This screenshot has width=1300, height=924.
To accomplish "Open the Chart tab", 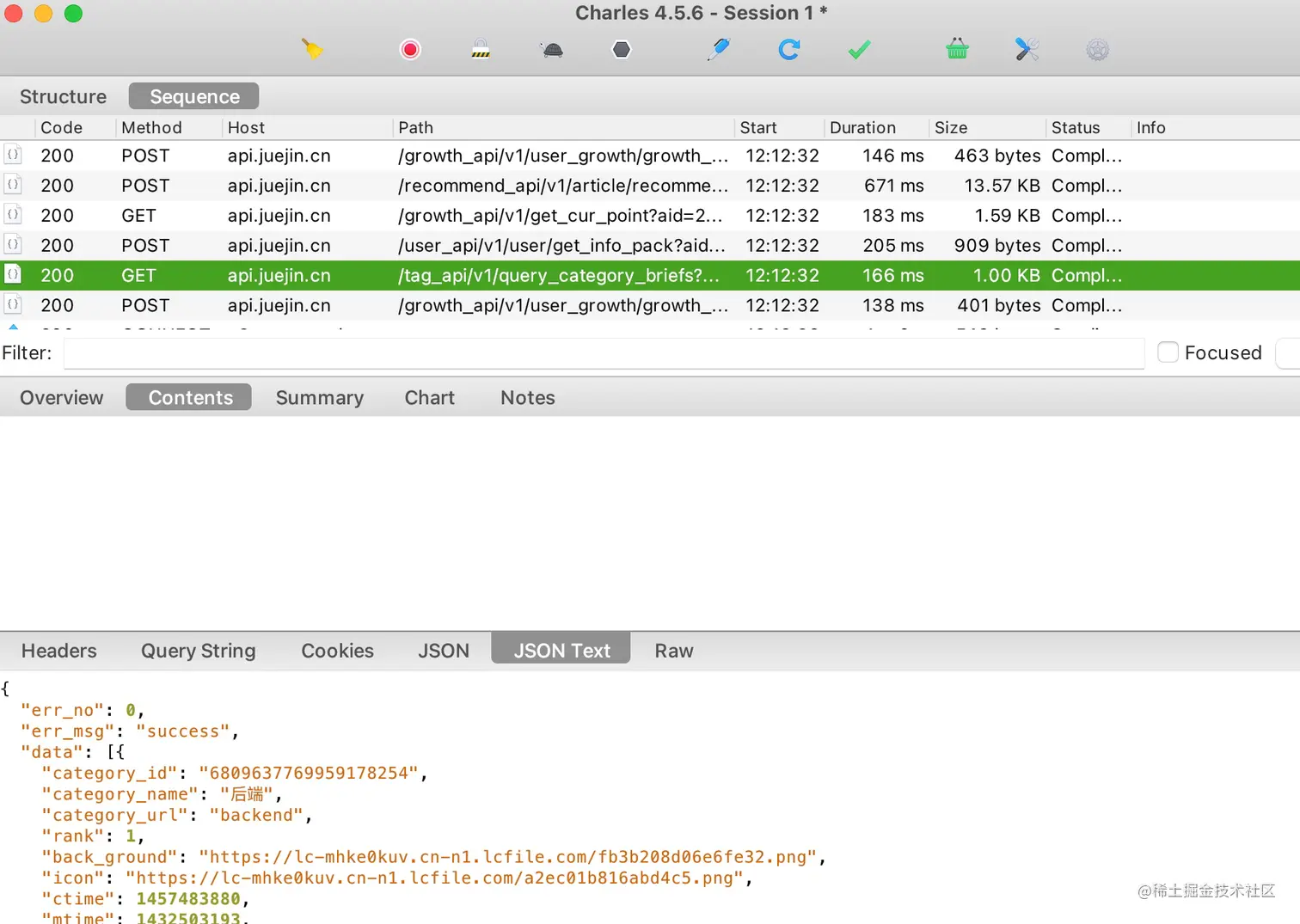I will coord(430,397).
